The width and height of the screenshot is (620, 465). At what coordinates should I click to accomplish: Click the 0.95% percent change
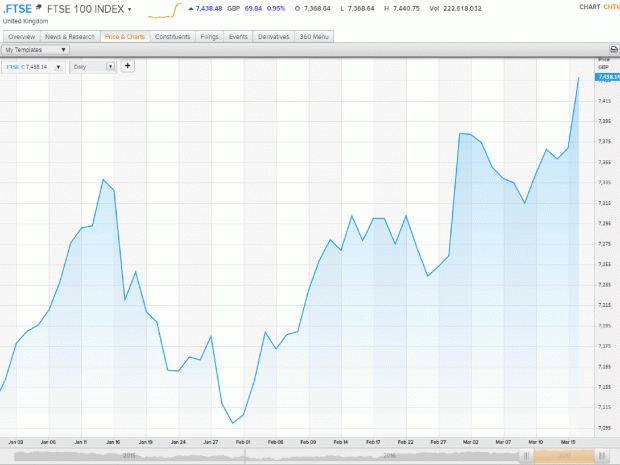276,8
